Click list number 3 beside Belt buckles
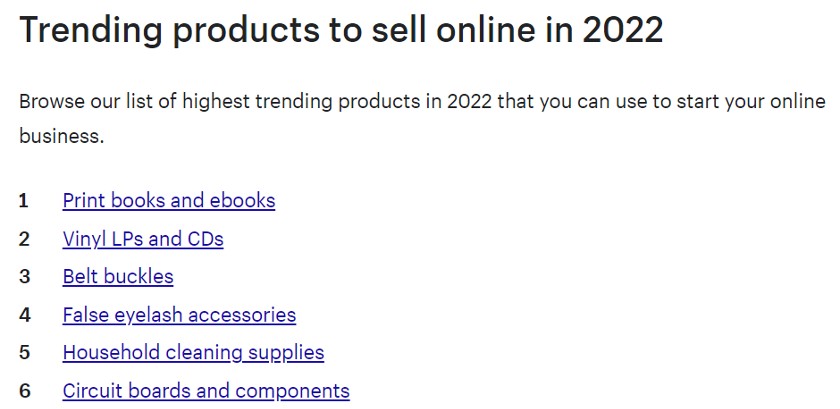 (x=24, y=277)
